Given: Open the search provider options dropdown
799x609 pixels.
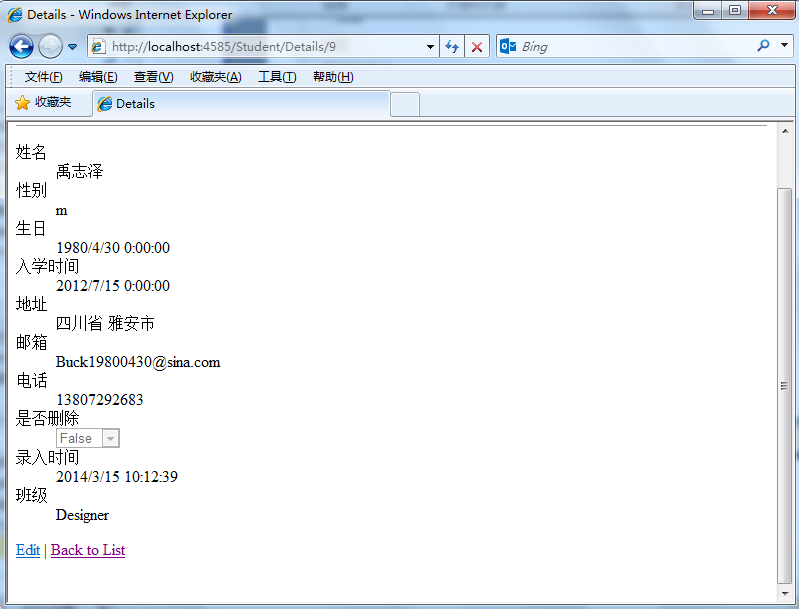Looking at the screenshot, I should click(785, 45).
